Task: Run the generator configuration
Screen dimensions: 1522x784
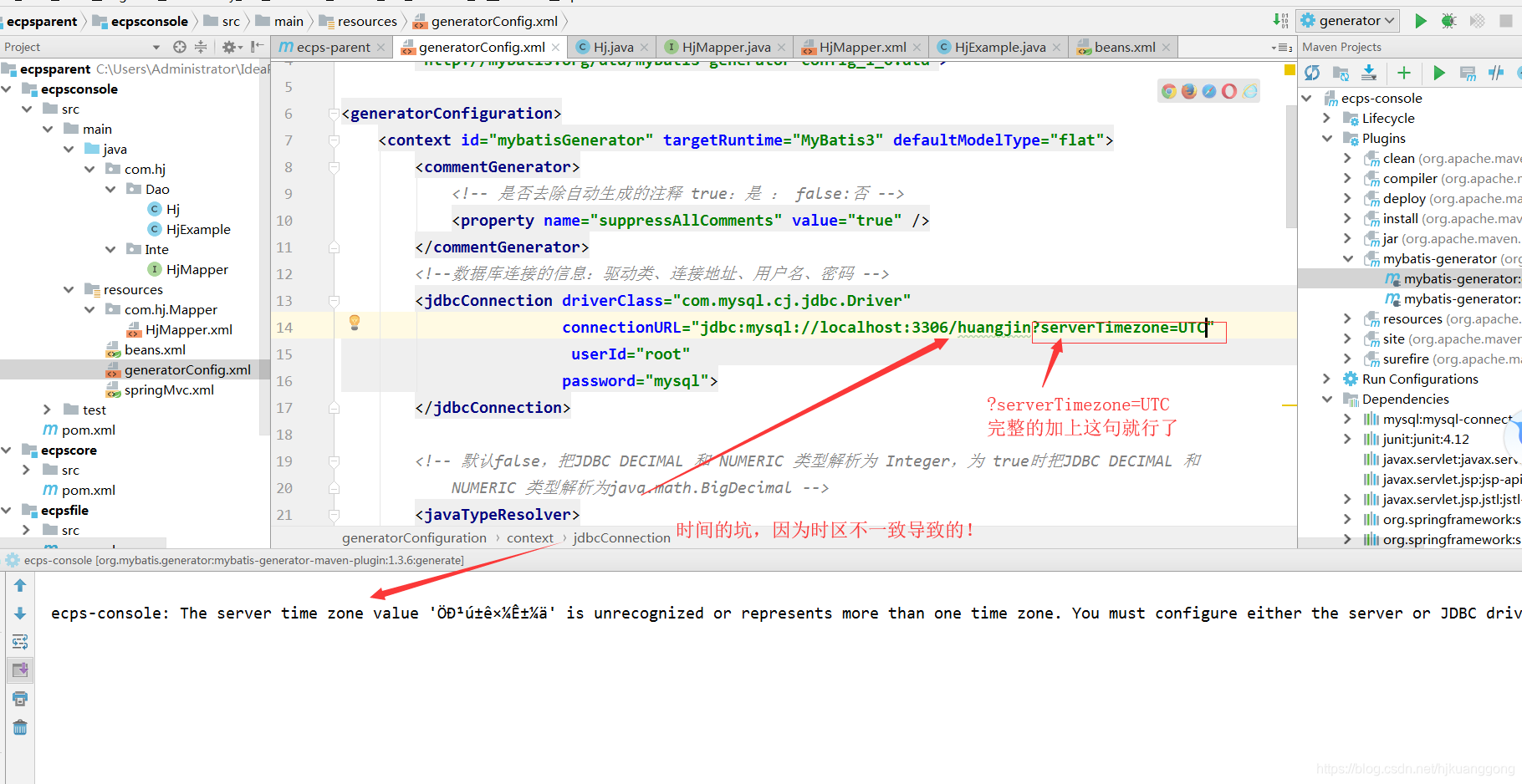Action: (1420, 21)
